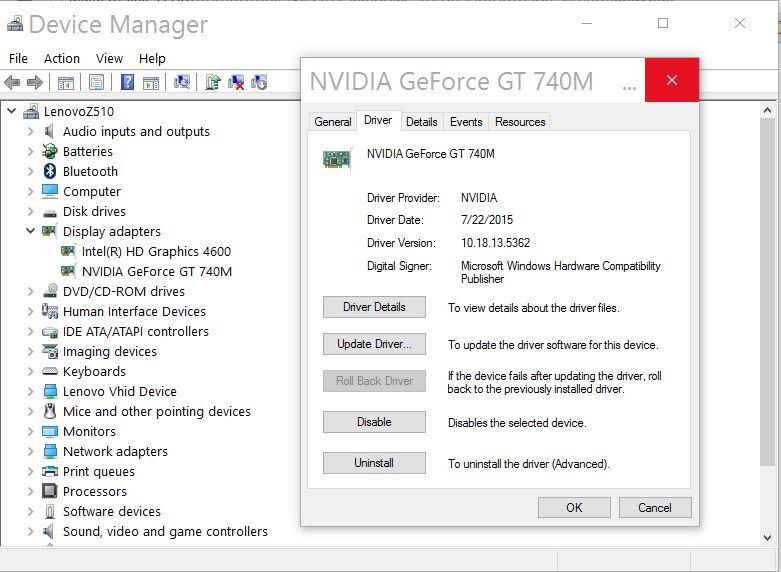Click the Properties toolbar icon

pyautogui.click(x=97, y=82)
